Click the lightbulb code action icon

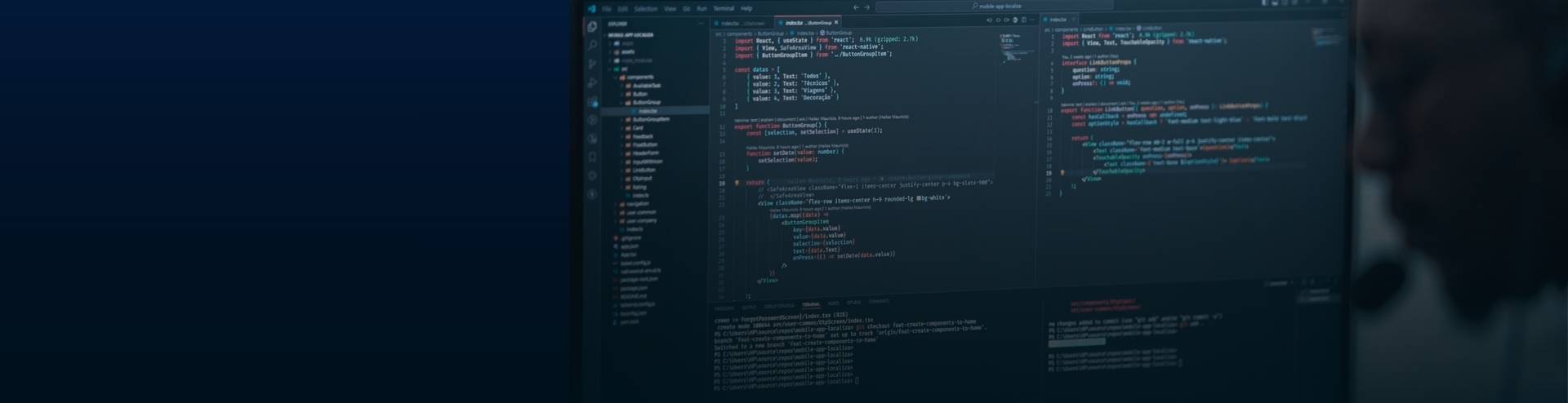[x=737, y=183]
